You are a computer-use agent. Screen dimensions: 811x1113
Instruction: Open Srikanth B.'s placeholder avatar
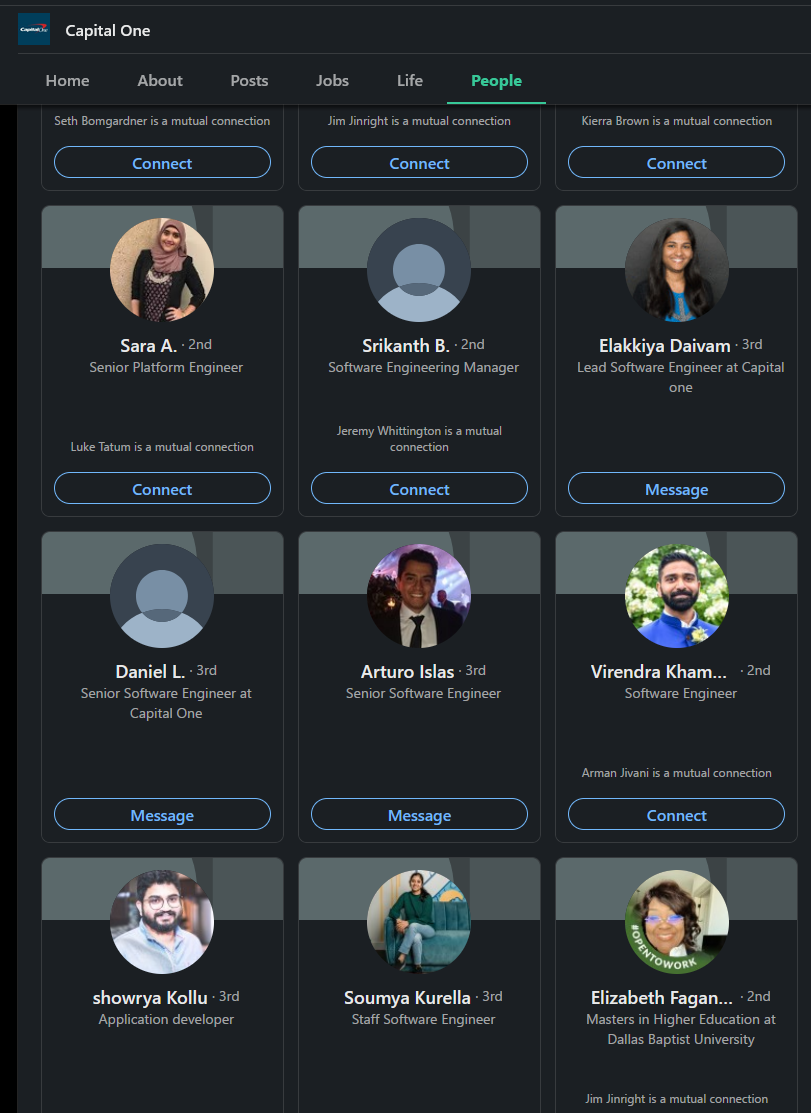point(419,270)
